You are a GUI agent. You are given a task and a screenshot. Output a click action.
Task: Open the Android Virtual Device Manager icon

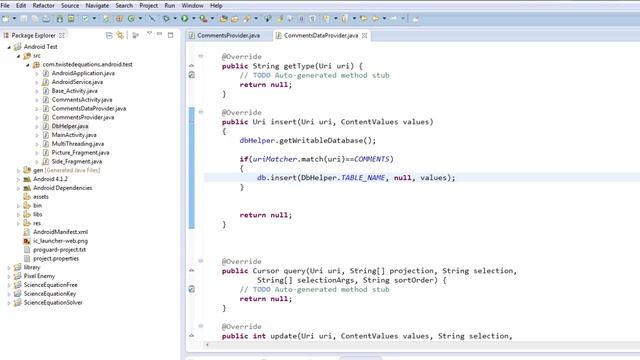71,19
